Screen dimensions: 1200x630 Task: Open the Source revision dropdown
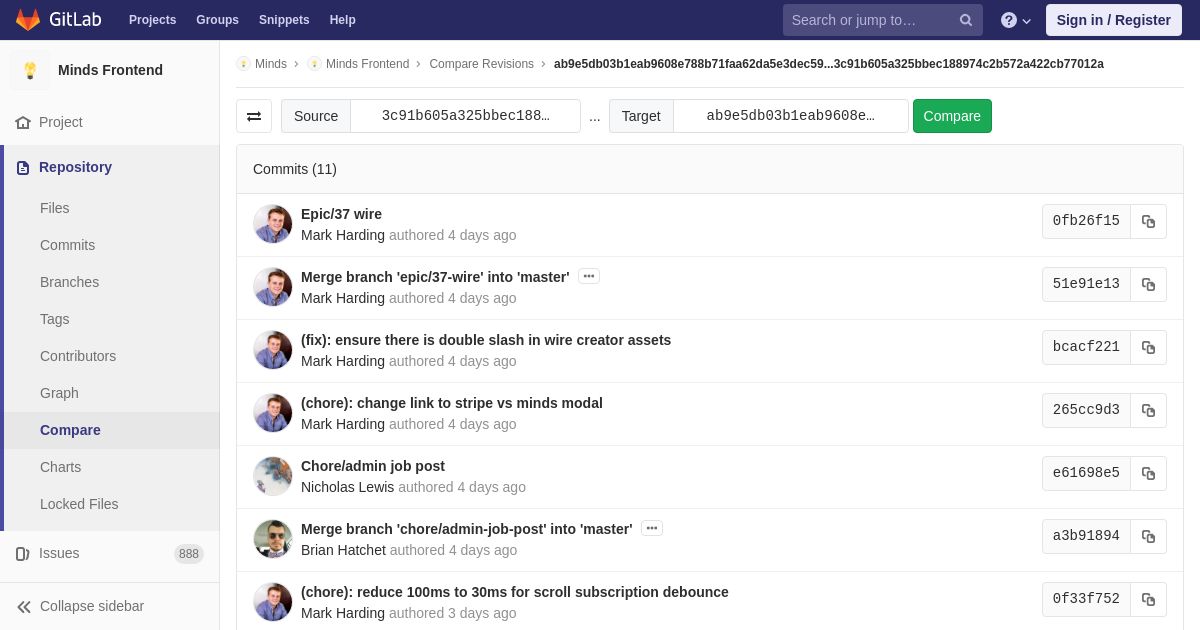465,116
